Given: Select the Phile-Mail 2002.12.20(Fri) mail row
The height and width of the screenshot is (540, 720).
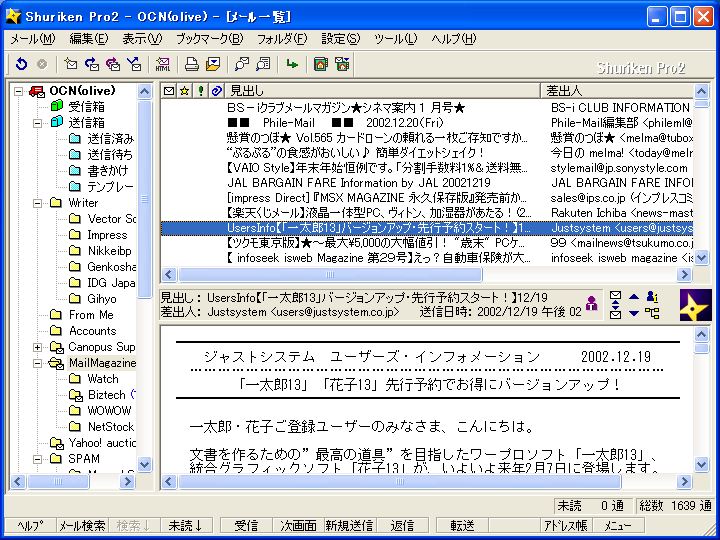Looking at the screenshot, I should click(427, 123).
